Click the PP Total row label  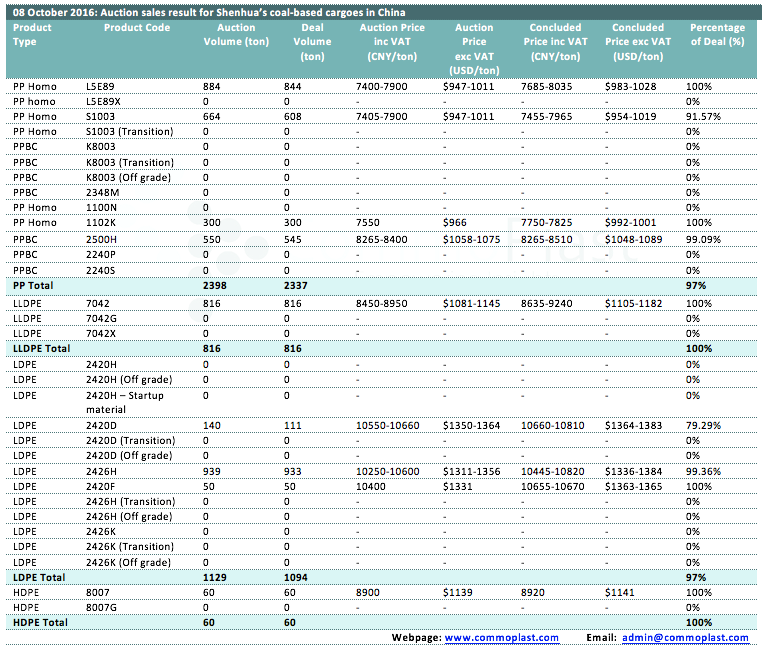[30, 285]
